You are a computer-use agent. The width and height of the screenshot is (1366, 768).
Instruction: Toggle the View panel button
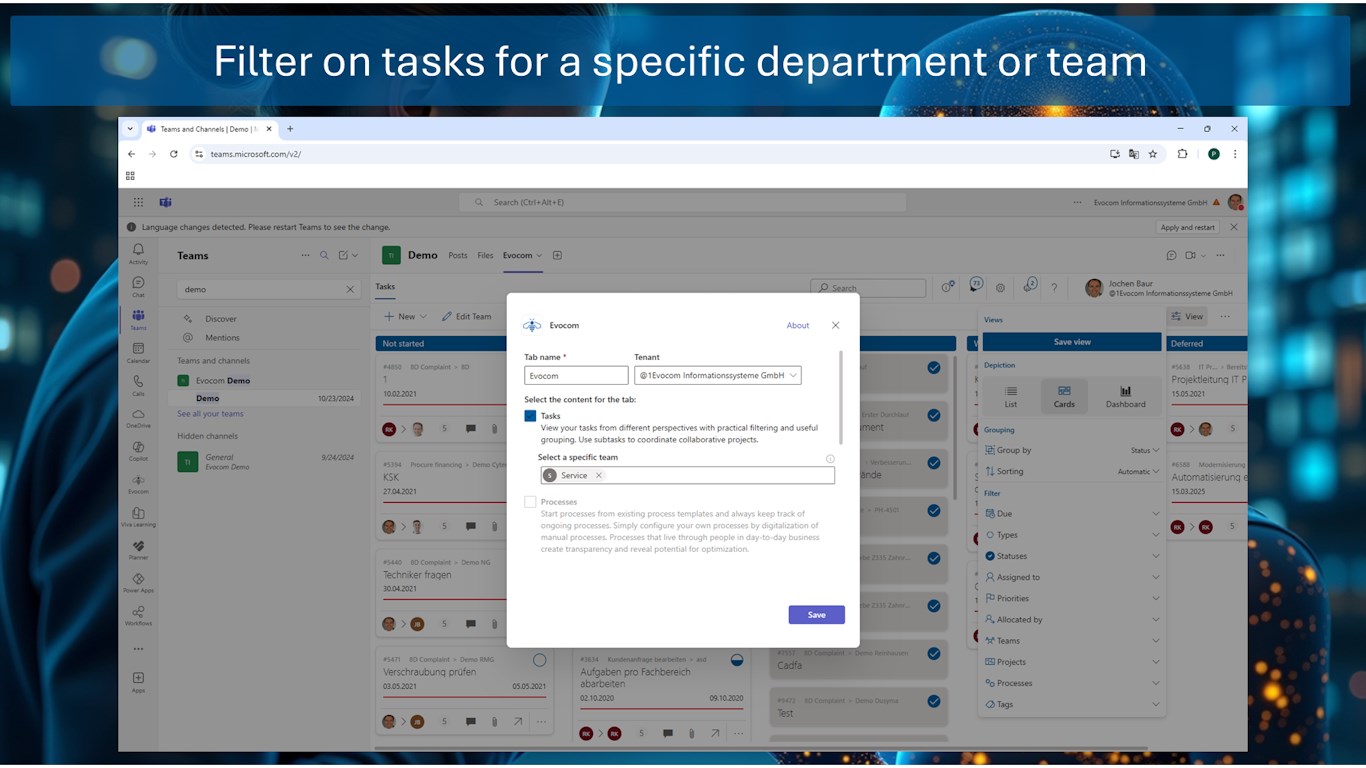1187,316
